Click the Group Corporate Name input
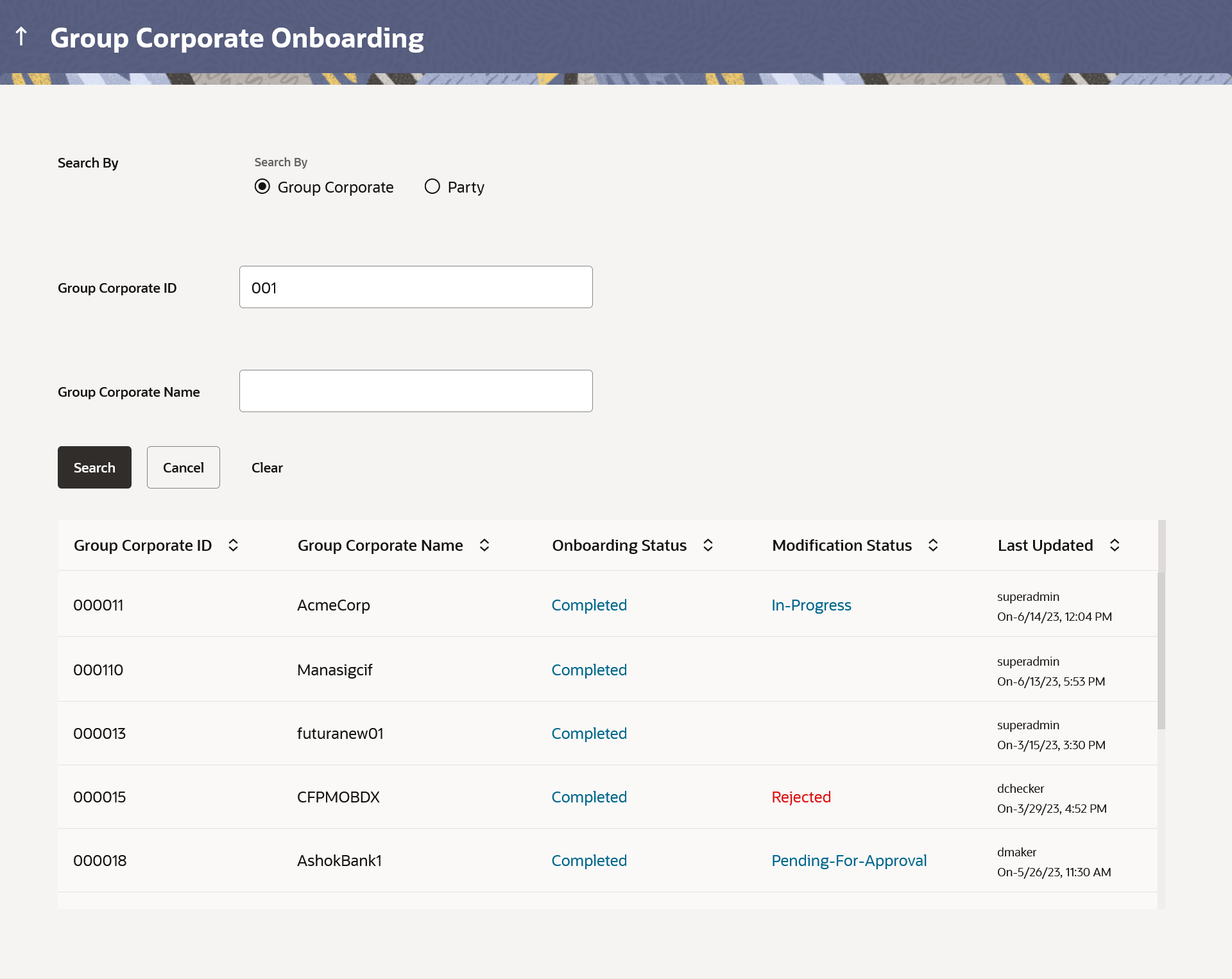The width and height of the screenshot is (1232, 979). [x=416, y=391]
